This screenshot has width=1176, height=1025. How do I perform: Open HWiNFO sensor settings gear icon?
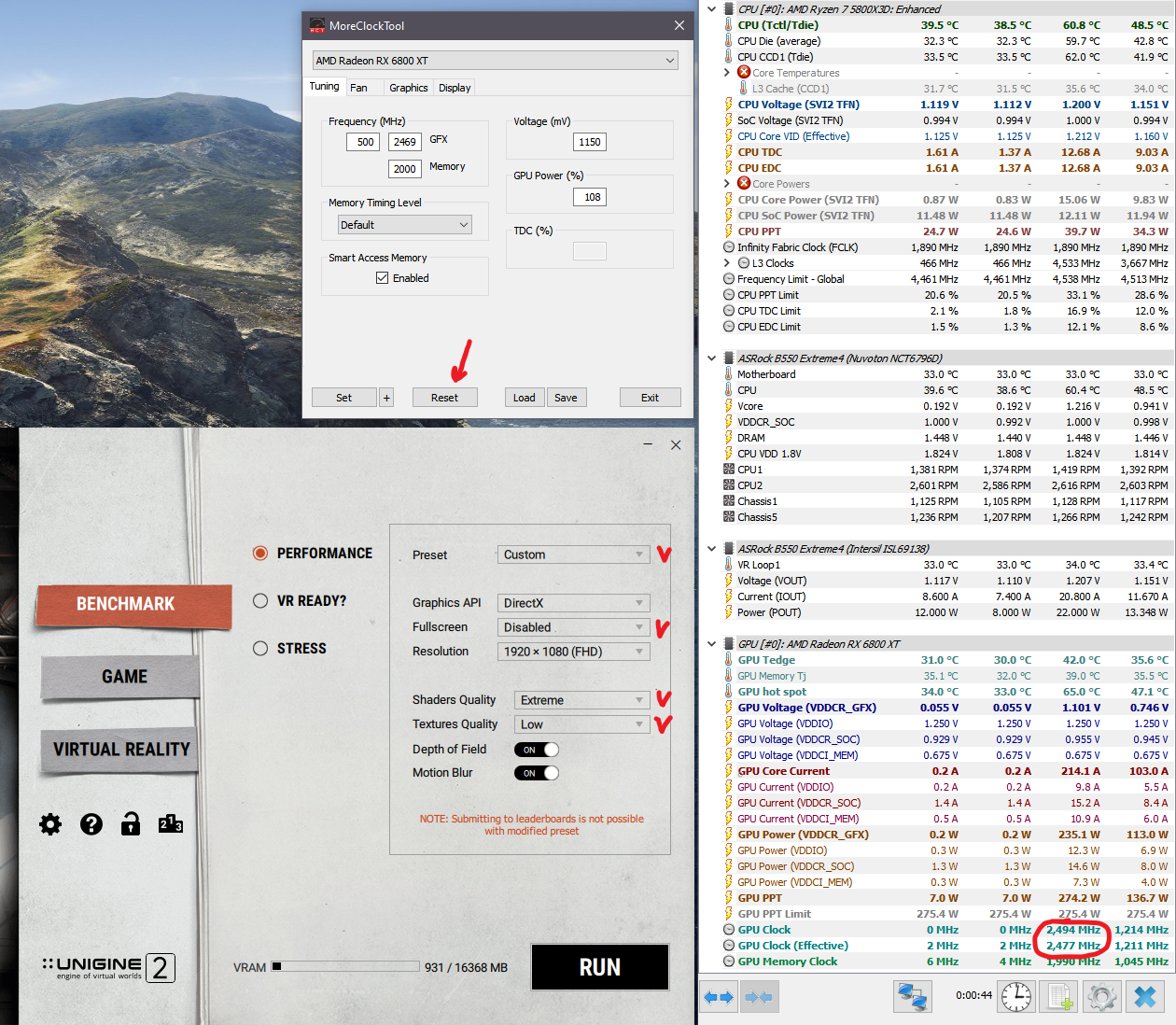tap(1102, 997)
